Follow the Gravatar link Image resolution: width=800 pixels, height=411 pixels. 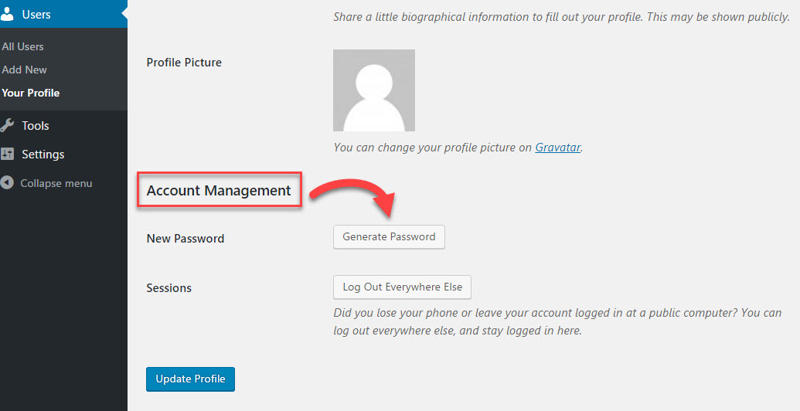558,147
